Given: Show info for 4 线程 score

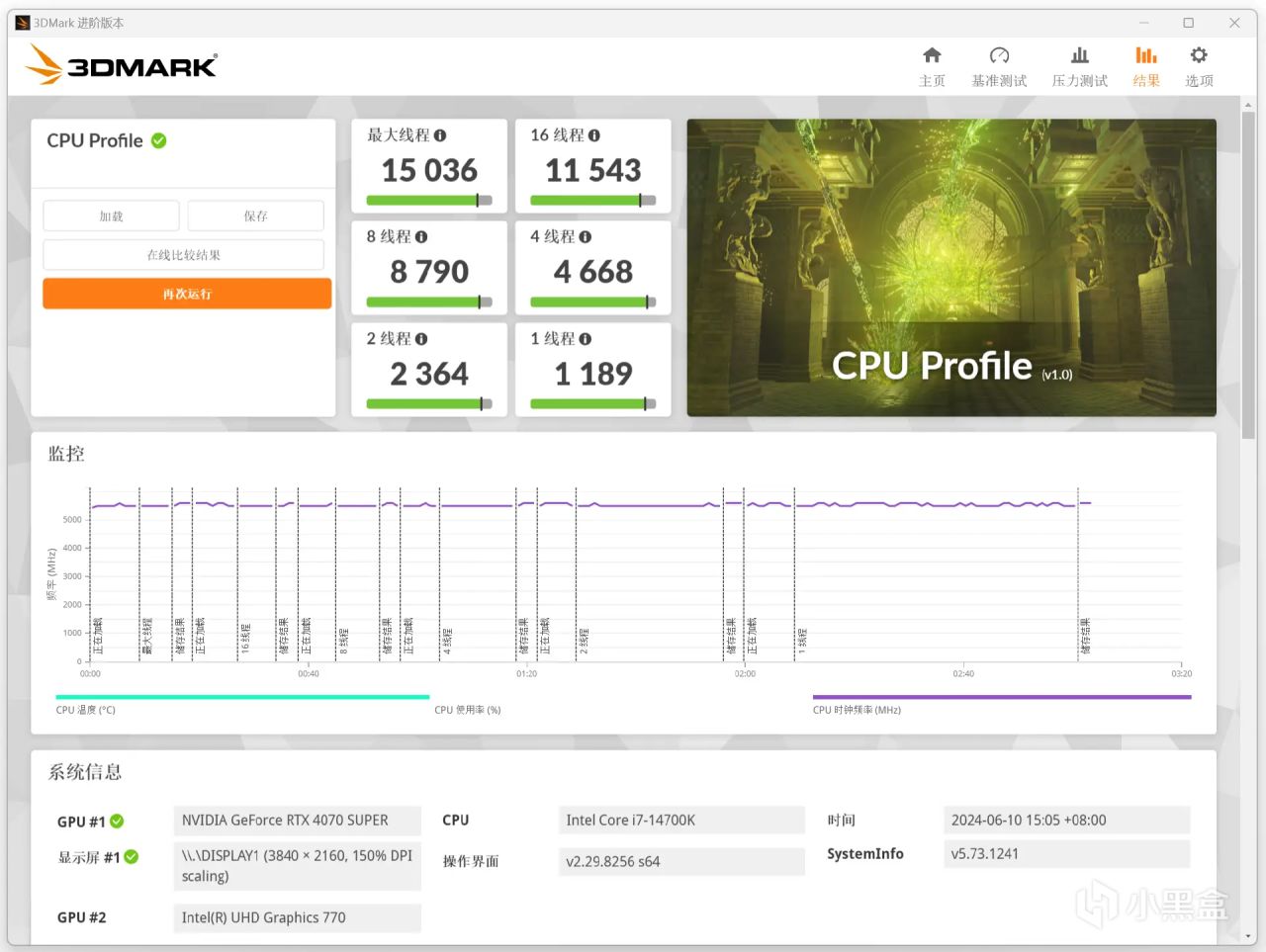Looking at the screenshot, I should click(586, 237).
